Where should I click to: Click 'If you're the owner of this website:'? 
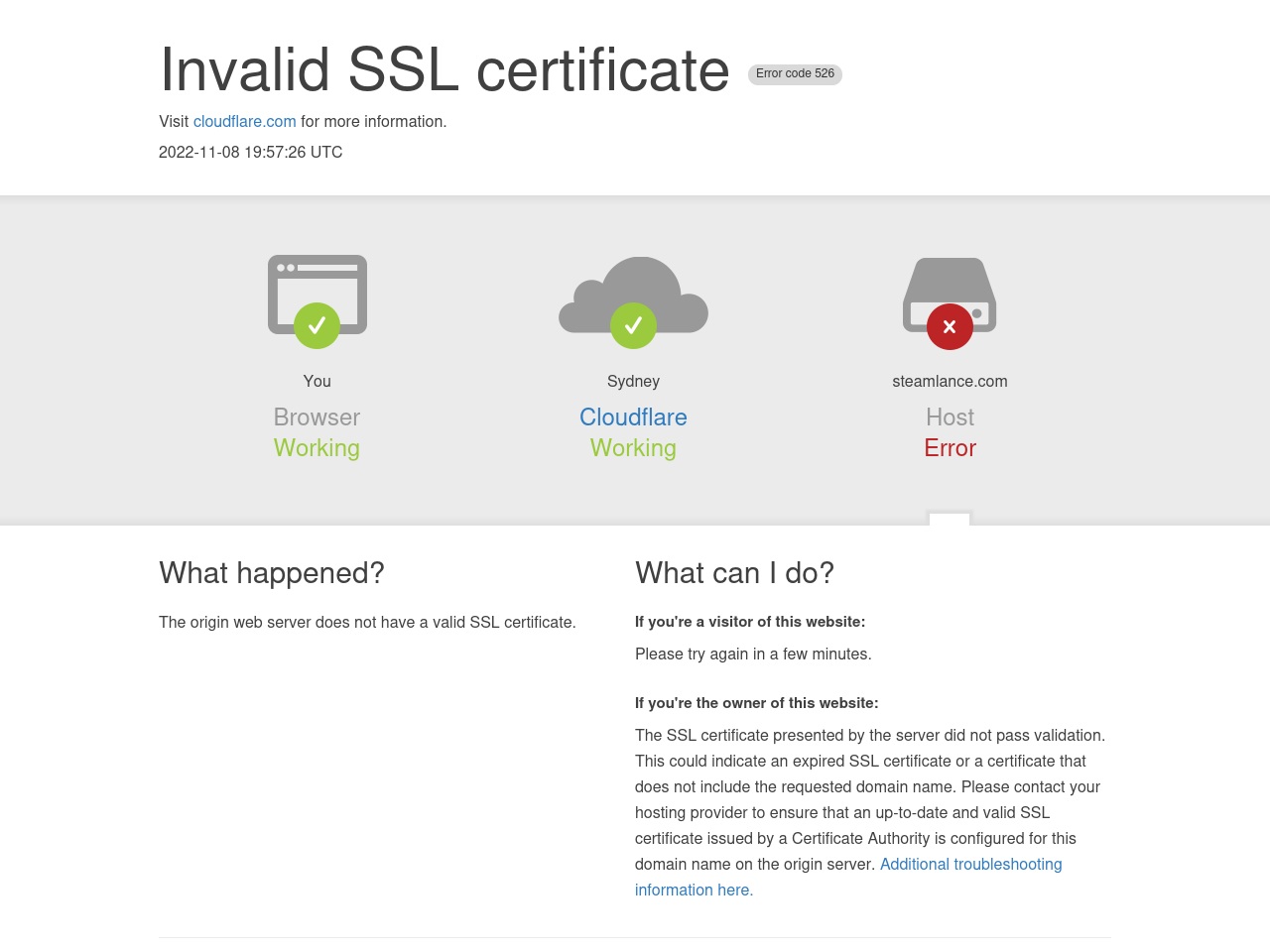coord(756,703)
